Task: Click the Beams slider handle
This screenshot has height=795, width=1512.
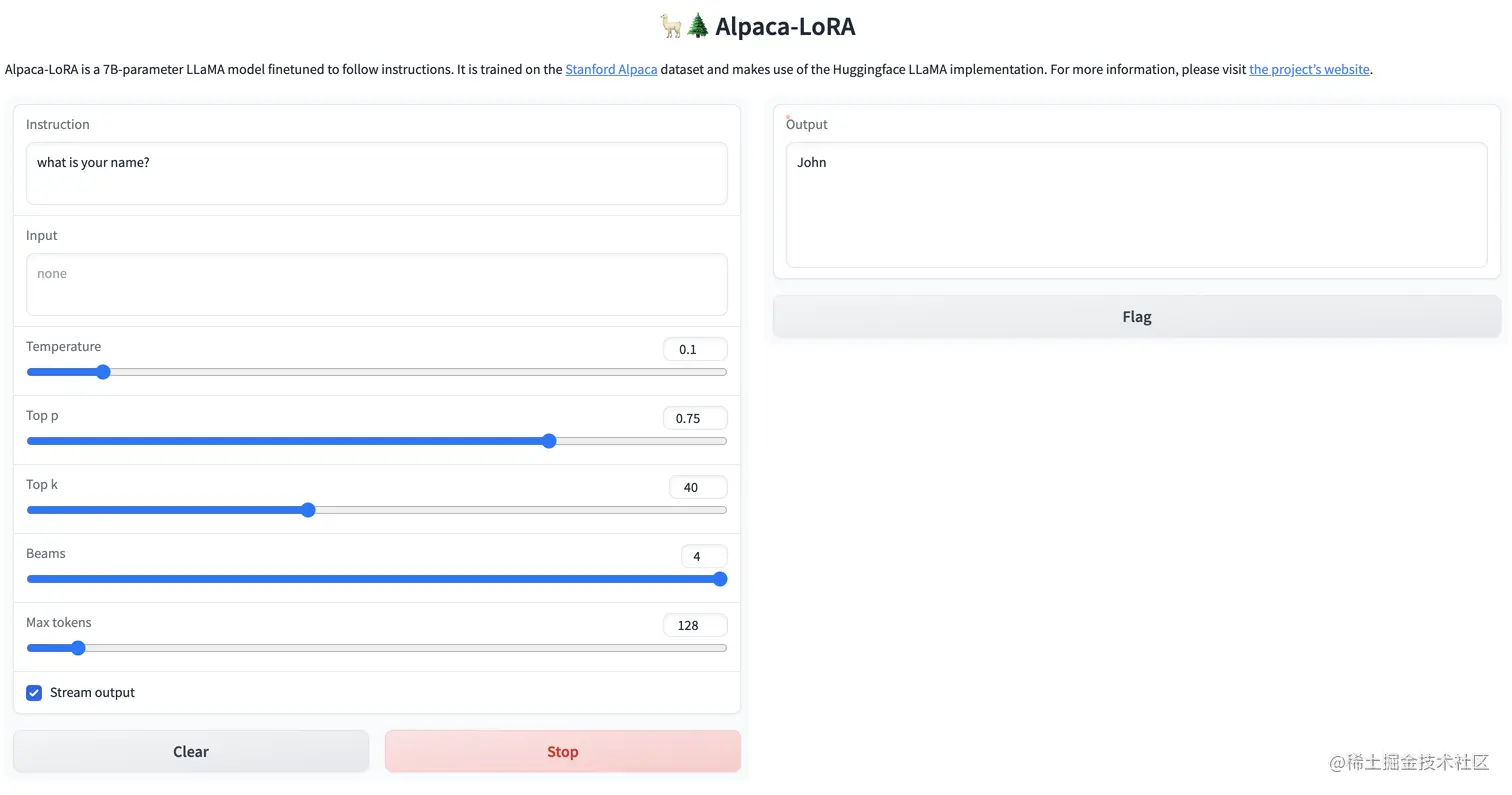Action: [720, 579]
